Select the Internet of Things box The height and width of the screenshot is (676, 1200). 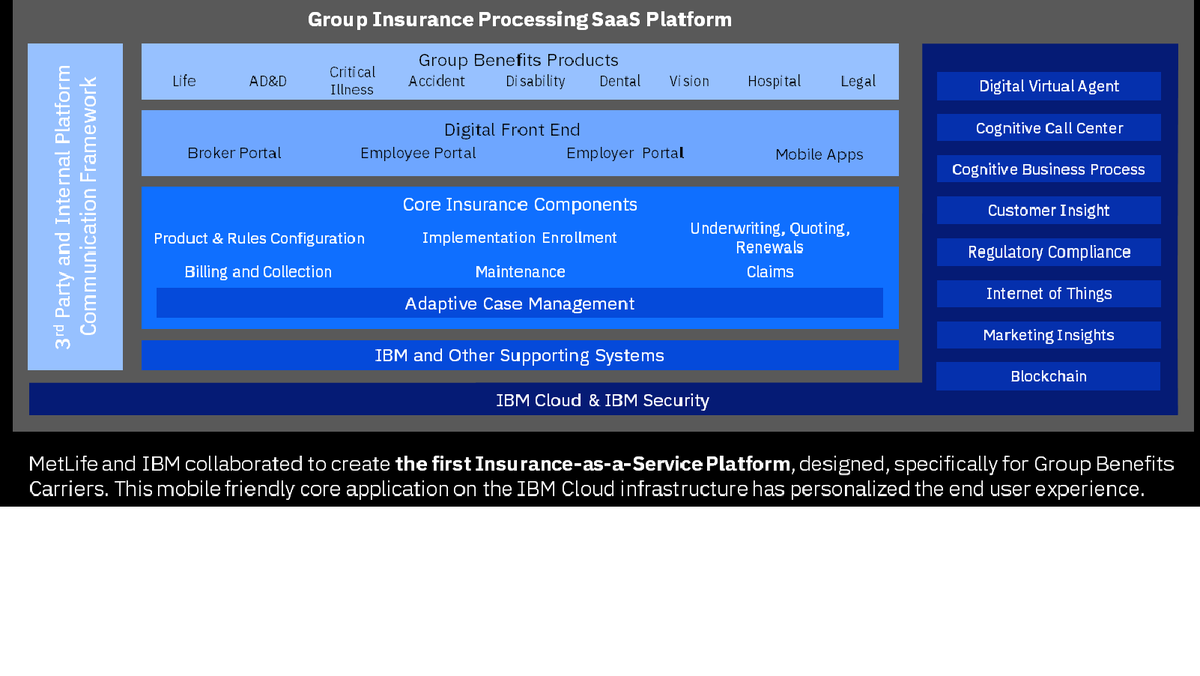(1049, 293)
